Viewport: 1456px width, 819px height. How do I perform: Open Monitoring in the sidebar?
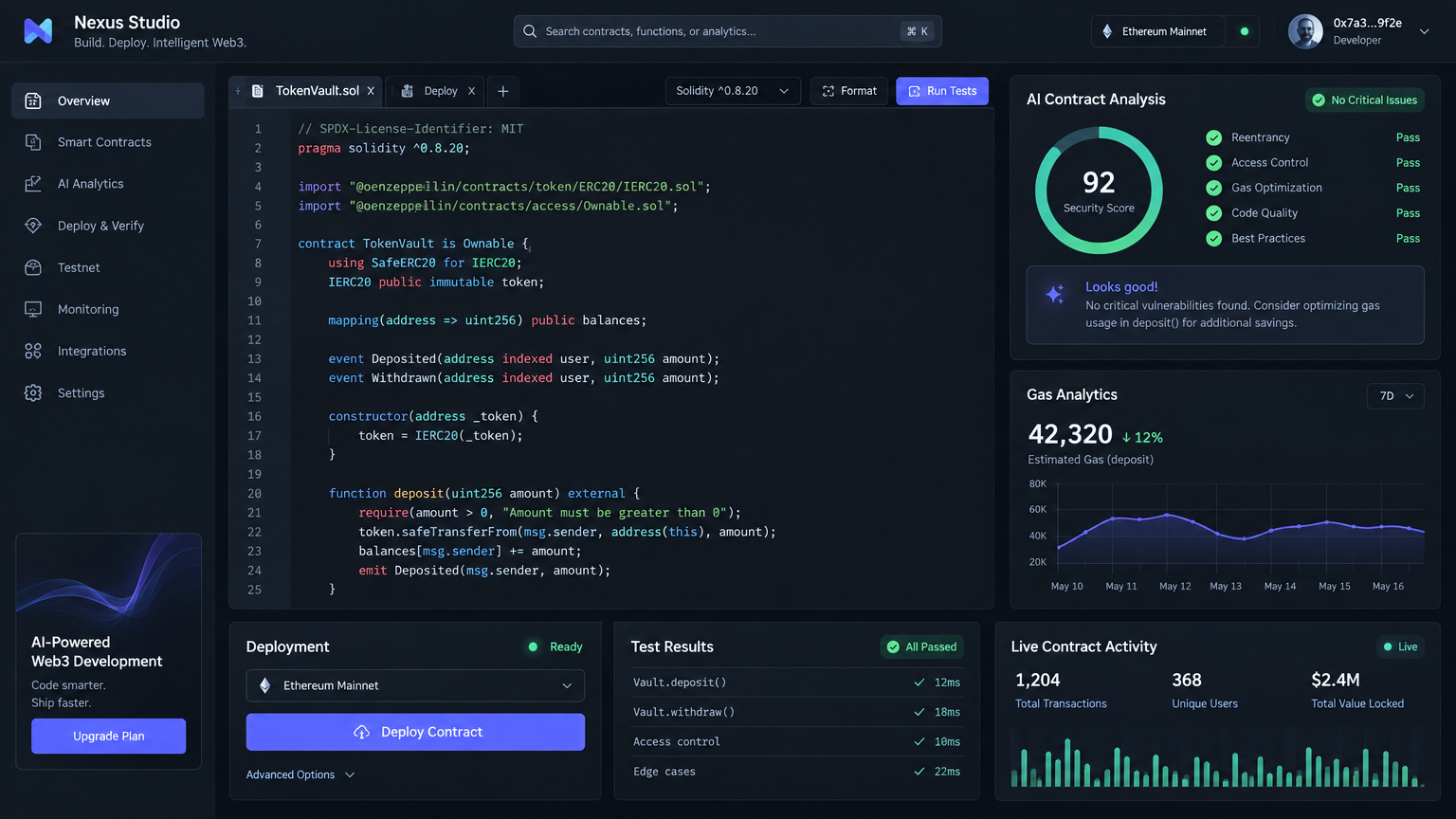(108, 309)
